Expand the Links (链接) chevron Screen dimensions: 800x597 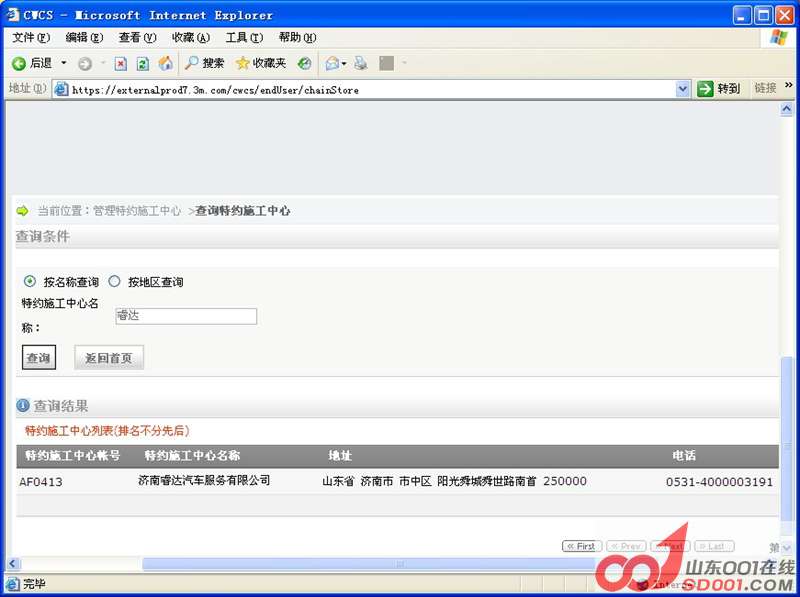tap(789, 85)
